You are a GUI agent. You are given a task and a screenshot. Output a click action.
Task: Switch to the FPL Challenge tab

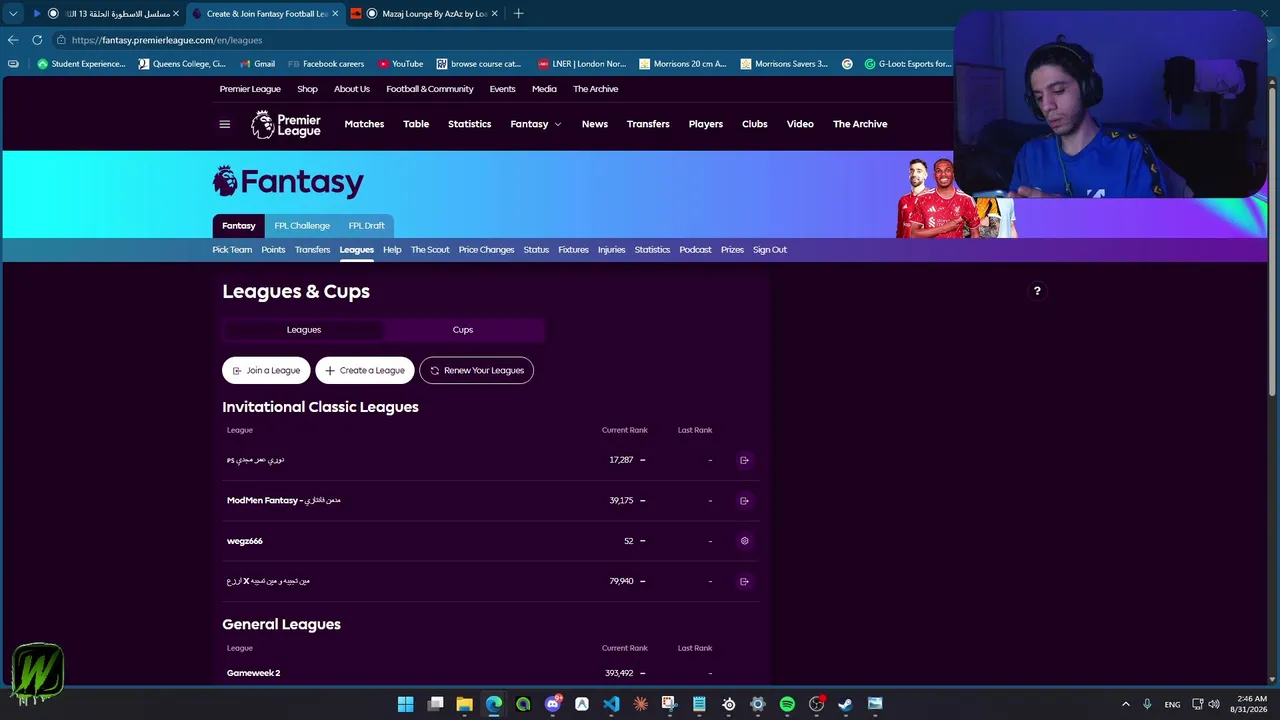(x=302, y=226)
